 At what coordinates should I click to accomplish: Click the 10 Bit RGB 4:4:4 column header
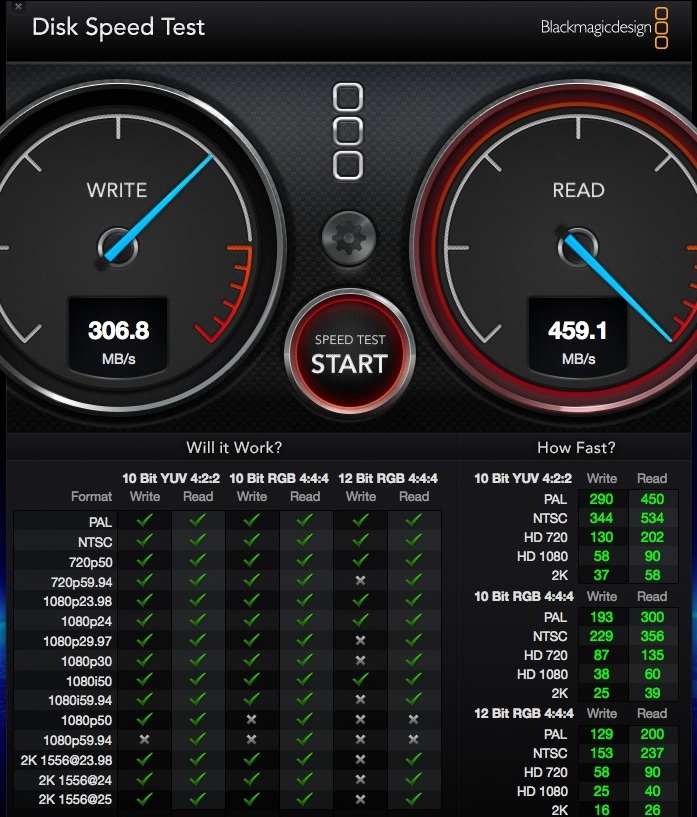pyautogui.click(x=279, y=478)
